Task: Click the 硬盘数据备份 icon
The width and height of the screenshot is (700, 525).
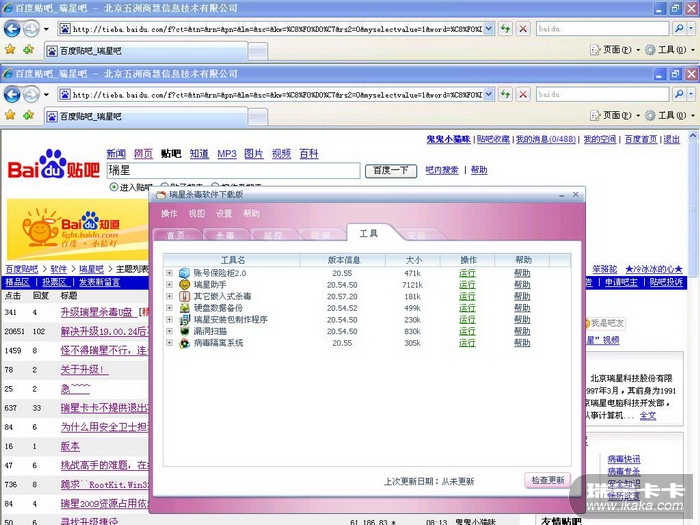Action: (x=184, y=308)
